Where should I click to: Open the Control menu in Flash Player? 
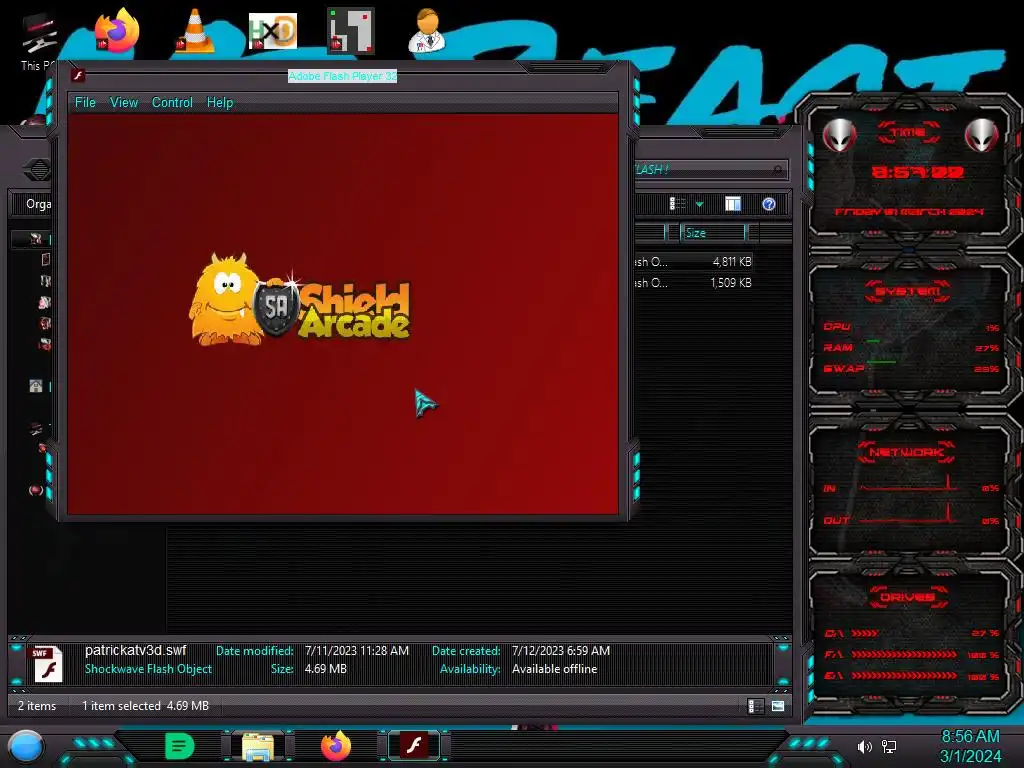(x=172, y=103)
